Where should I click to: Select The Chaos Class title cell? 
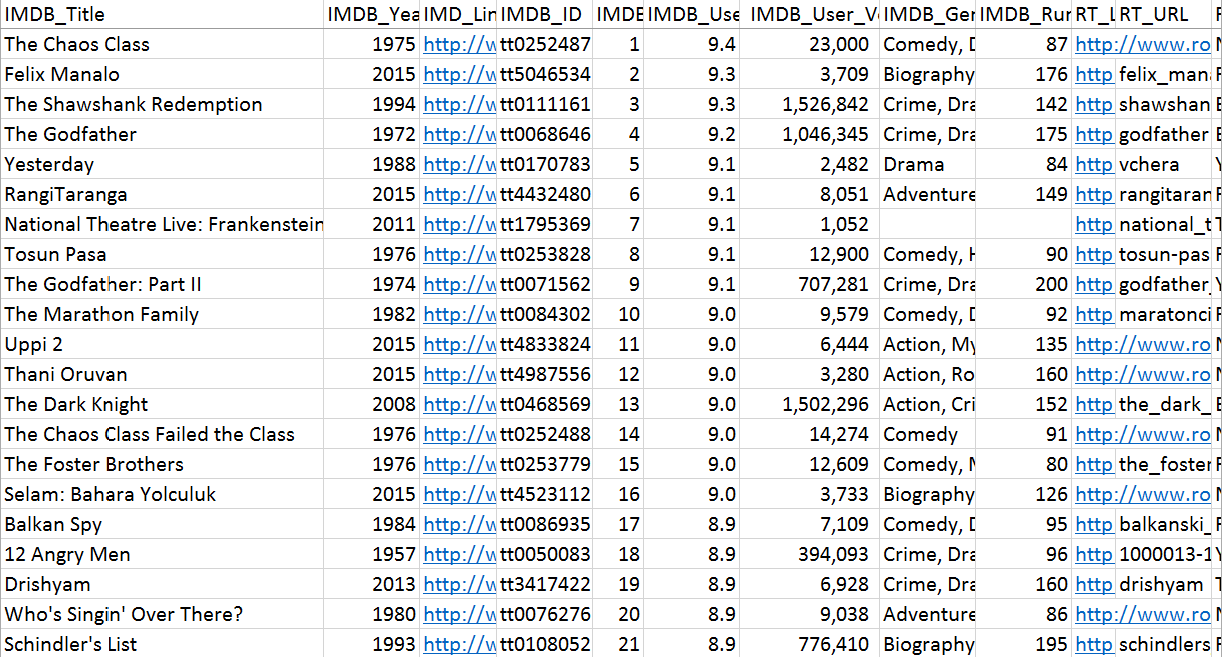[163, 44]
